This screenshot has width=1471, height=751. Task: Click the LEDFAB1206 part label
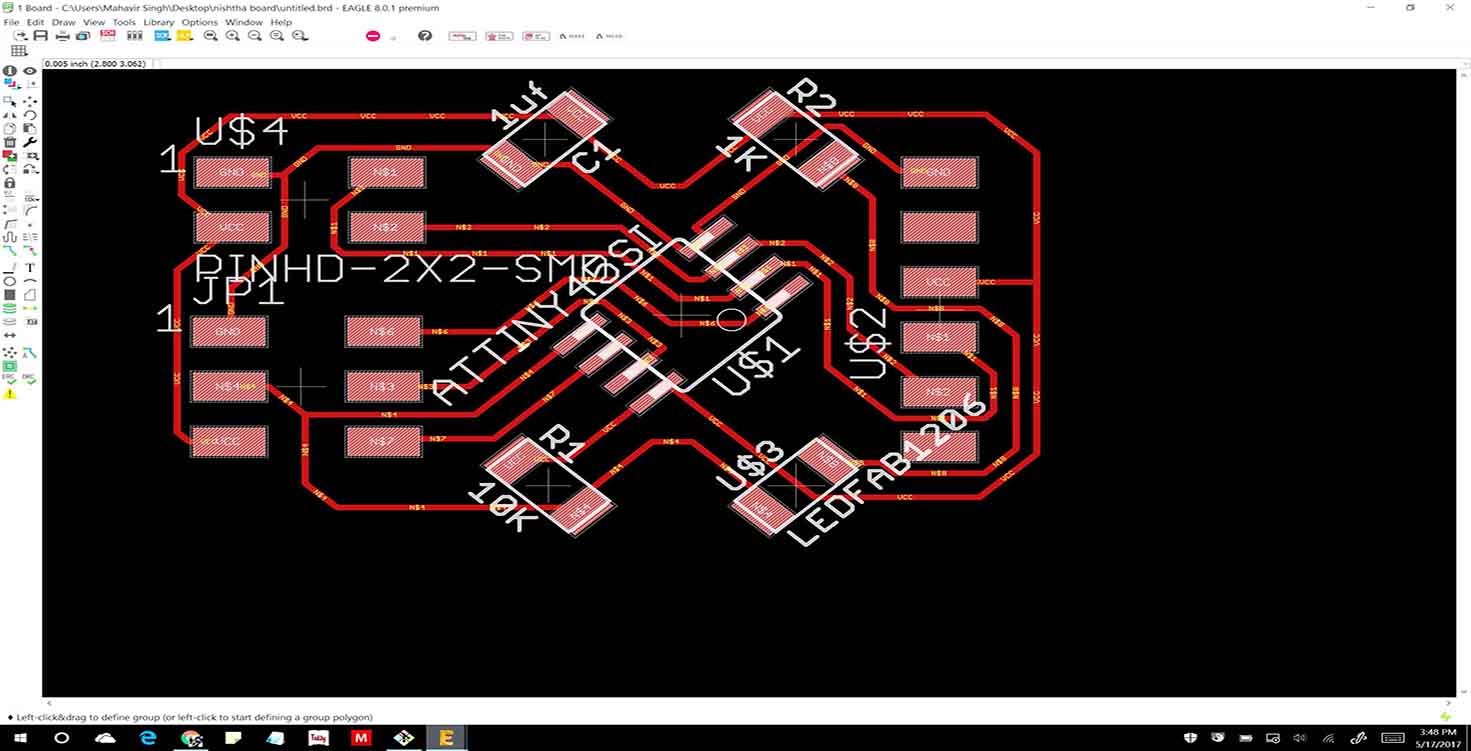click(x=887, y=470)
